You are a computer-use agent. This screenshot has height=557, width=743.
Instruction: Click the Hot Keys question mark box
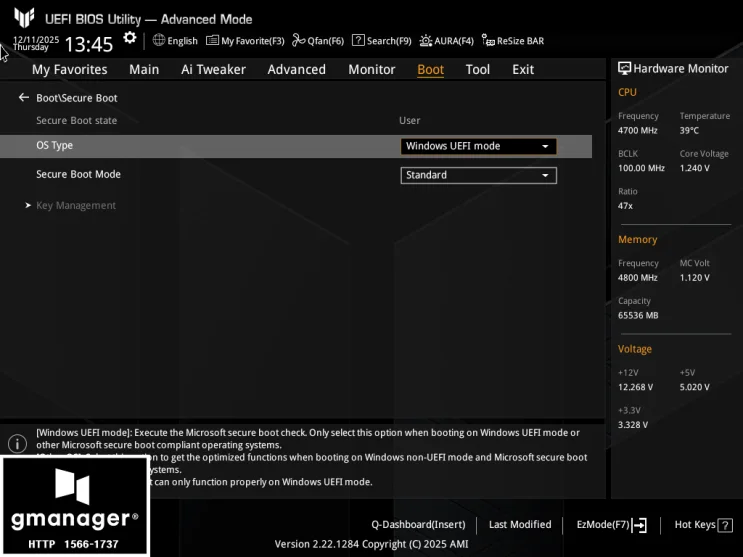coord(725,525)
